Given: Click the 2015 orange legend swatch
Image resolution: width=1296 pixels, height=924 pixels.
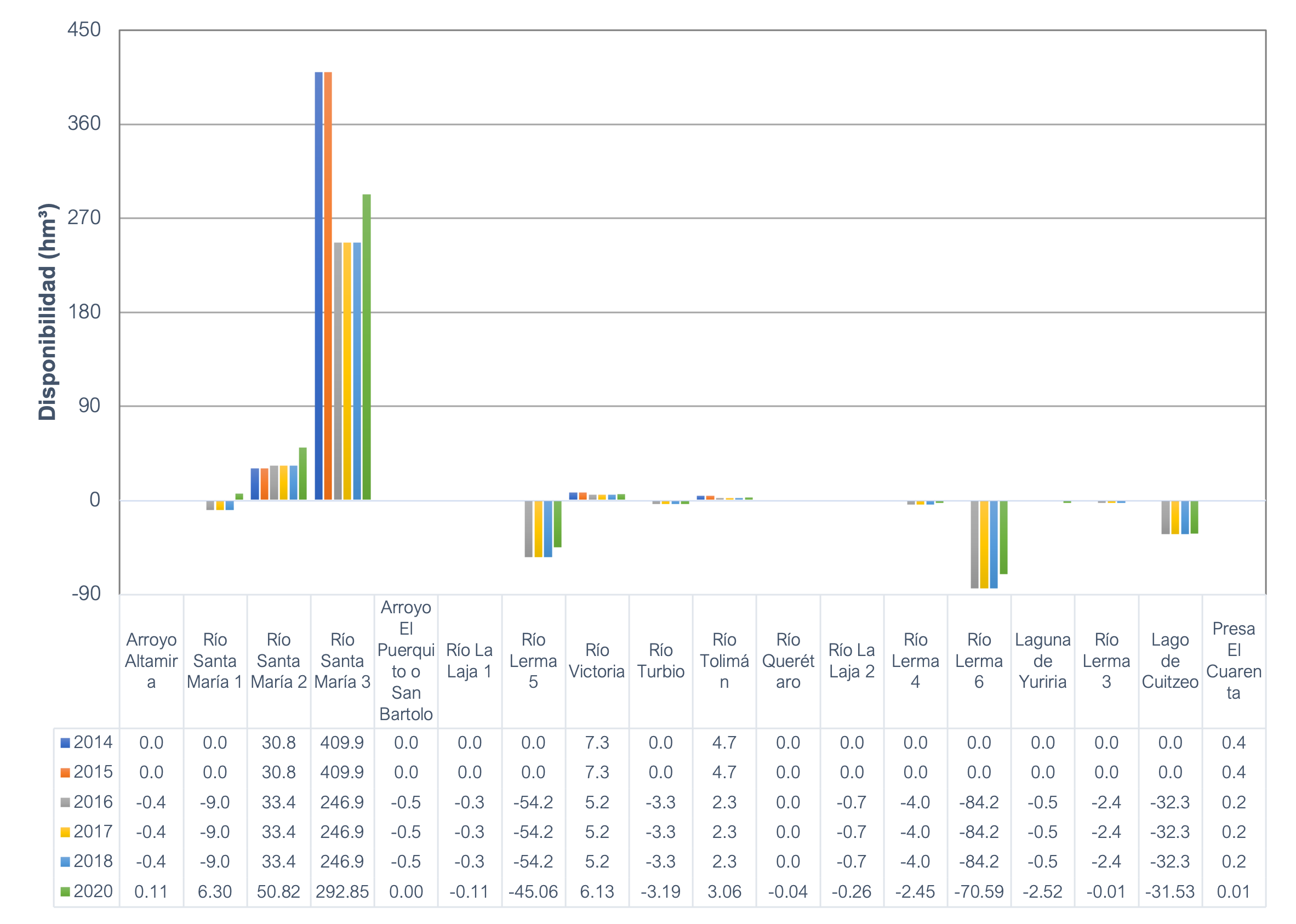Looking at the screenshot, I should (x=65, y=773).
